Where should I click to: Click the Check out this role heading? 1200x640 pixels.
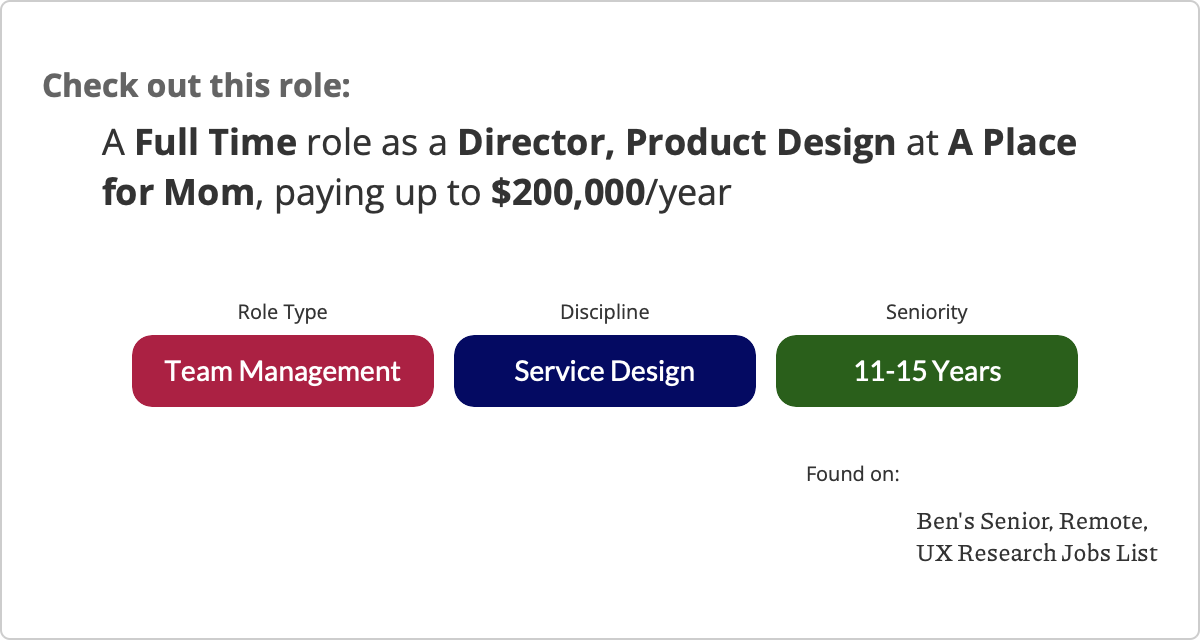(196, 85)
